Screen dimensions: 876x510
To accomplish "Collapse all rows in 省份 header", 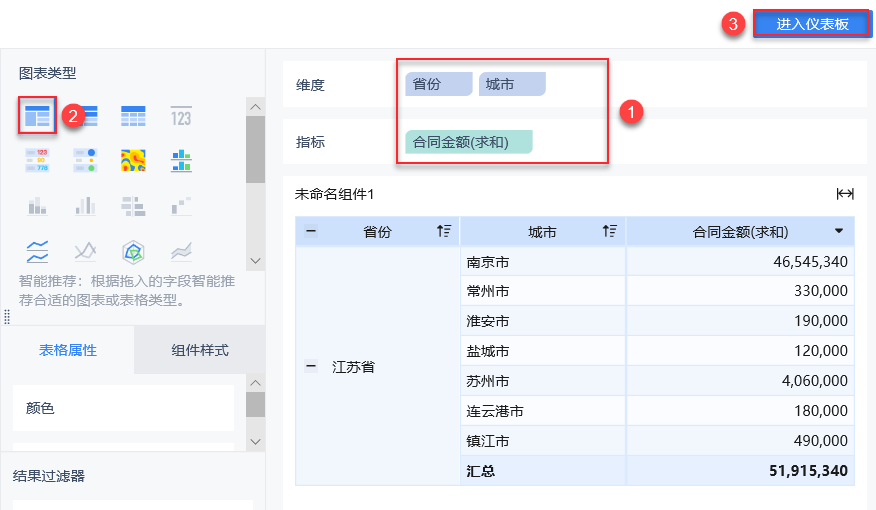I will tap(310, 232).
